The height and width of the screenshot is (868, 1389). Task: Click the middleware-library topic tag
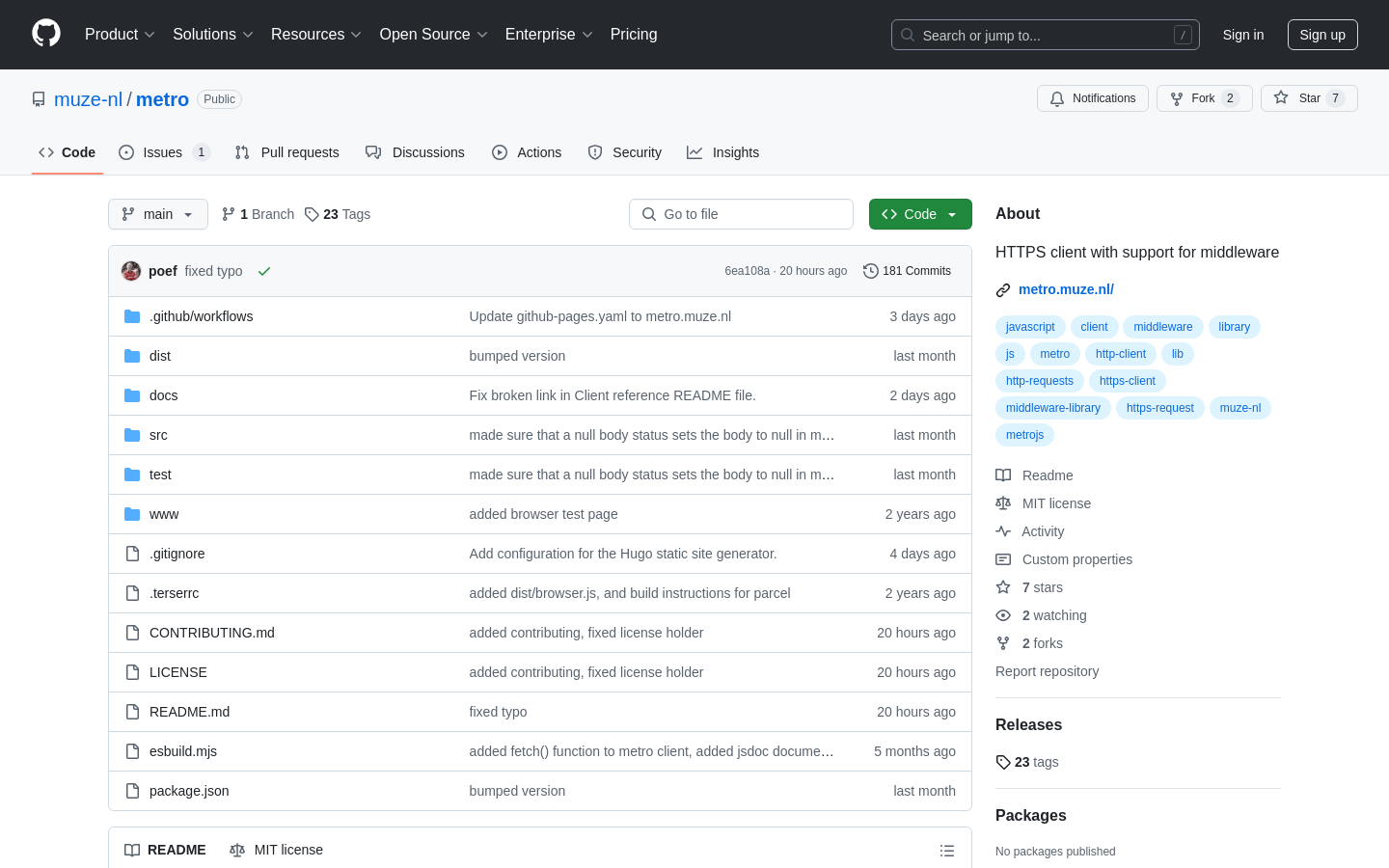[1053, 408]
